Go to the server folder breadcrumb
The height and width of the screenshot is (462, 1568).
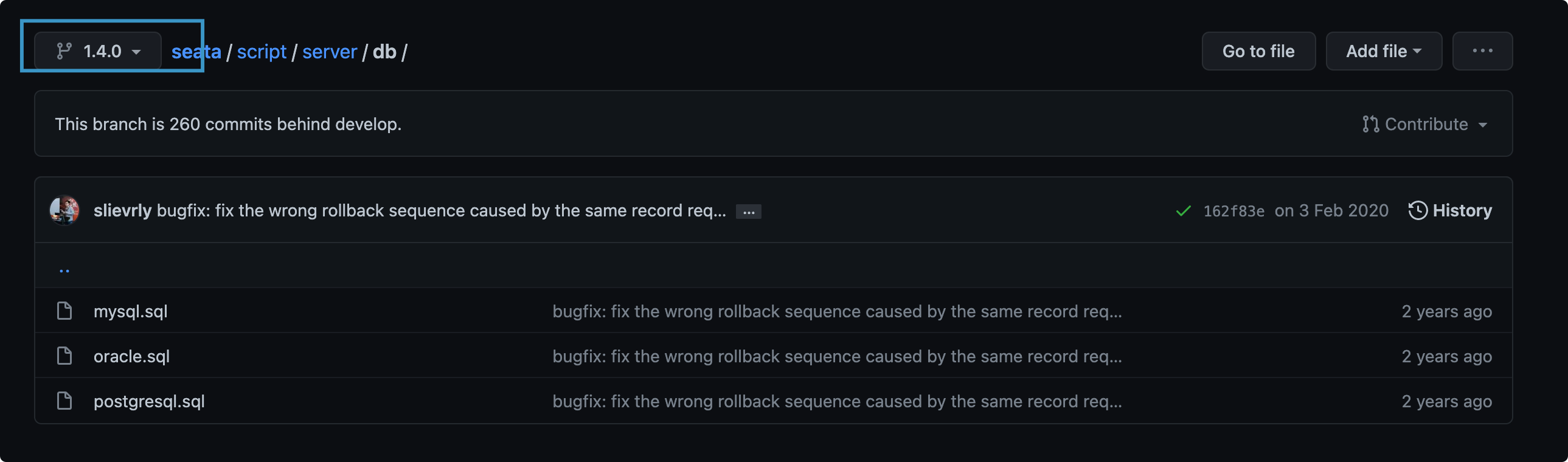329,52
